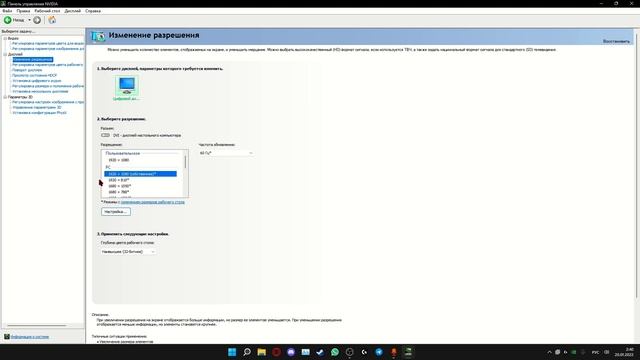Image resolution: width=640 pixels, height=360 pixels.
Task: Open the desktop color depth dropdown
Action: (128, 252)
